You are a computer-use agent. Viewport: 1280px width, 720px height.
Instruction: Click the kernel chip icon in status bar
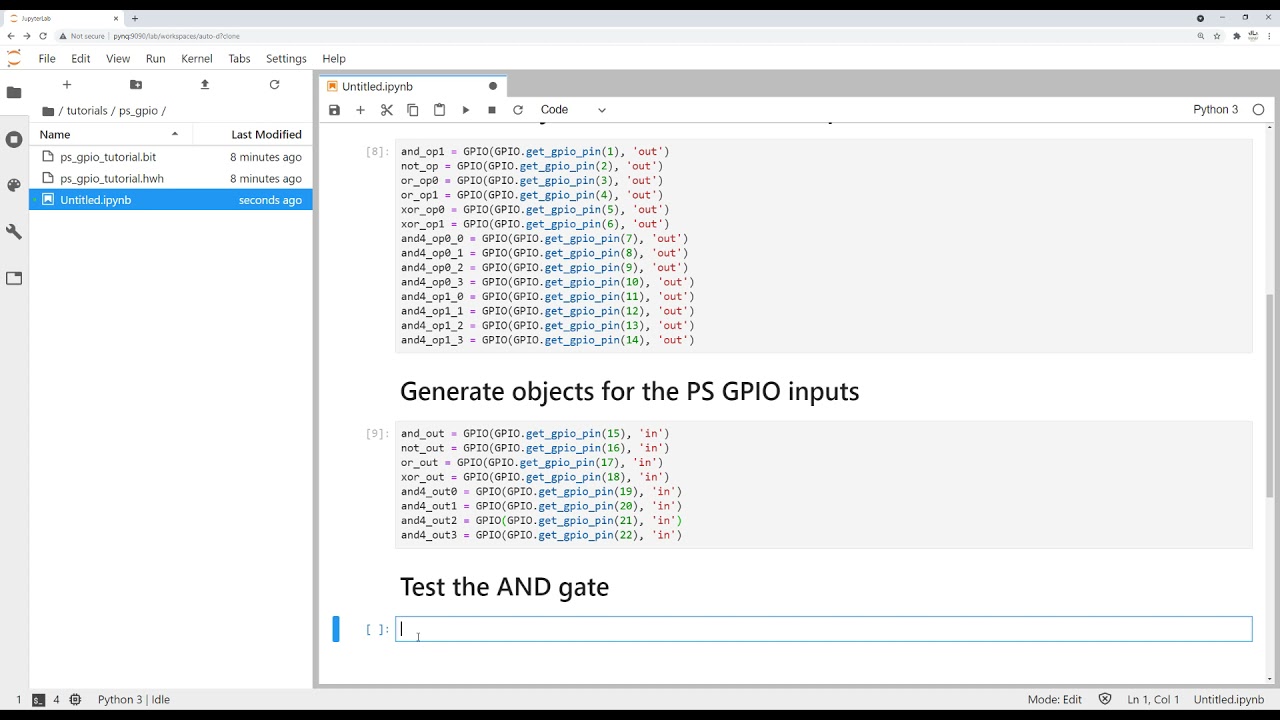click(75, 700)
